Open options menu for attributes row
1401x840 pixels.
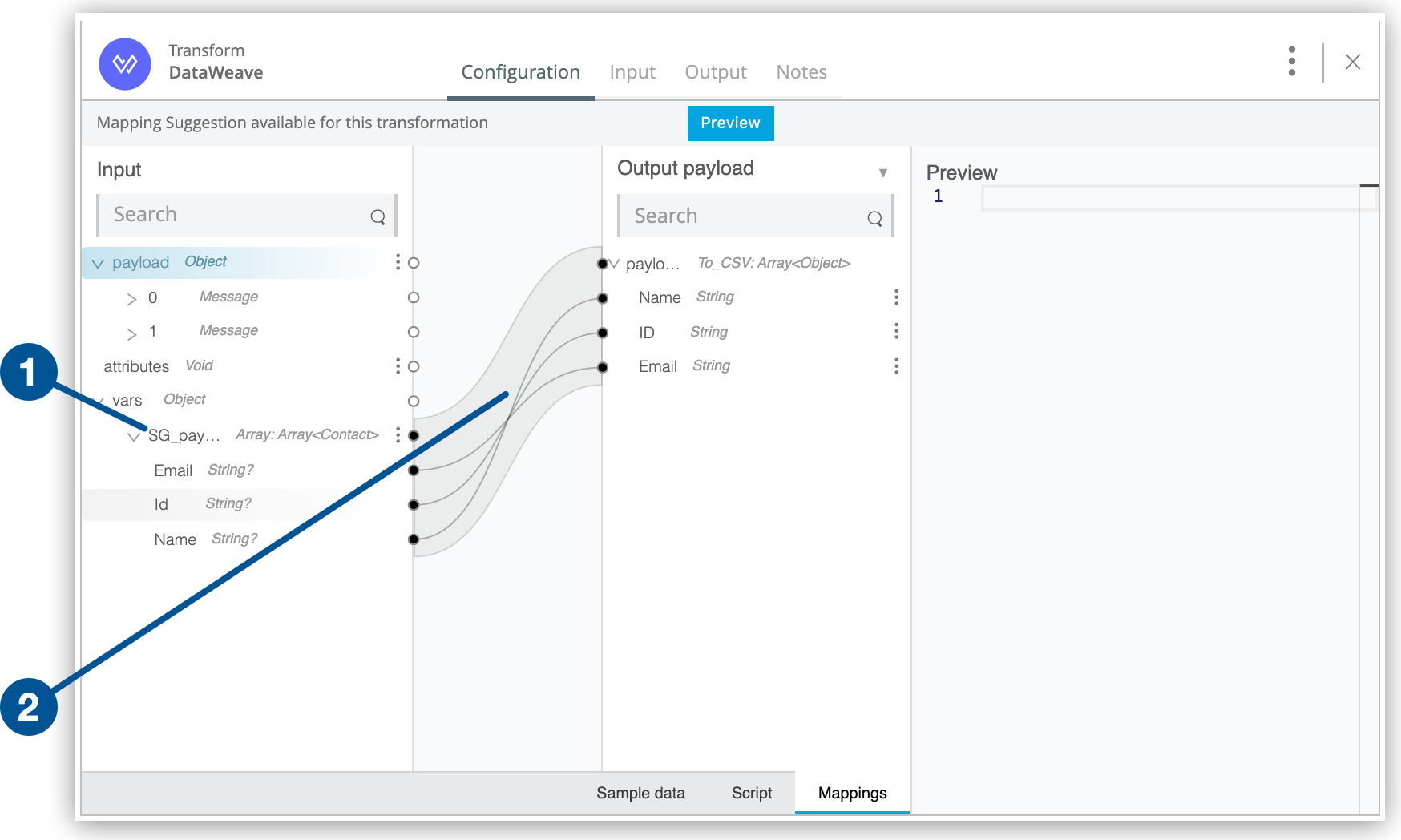point(398,366)
